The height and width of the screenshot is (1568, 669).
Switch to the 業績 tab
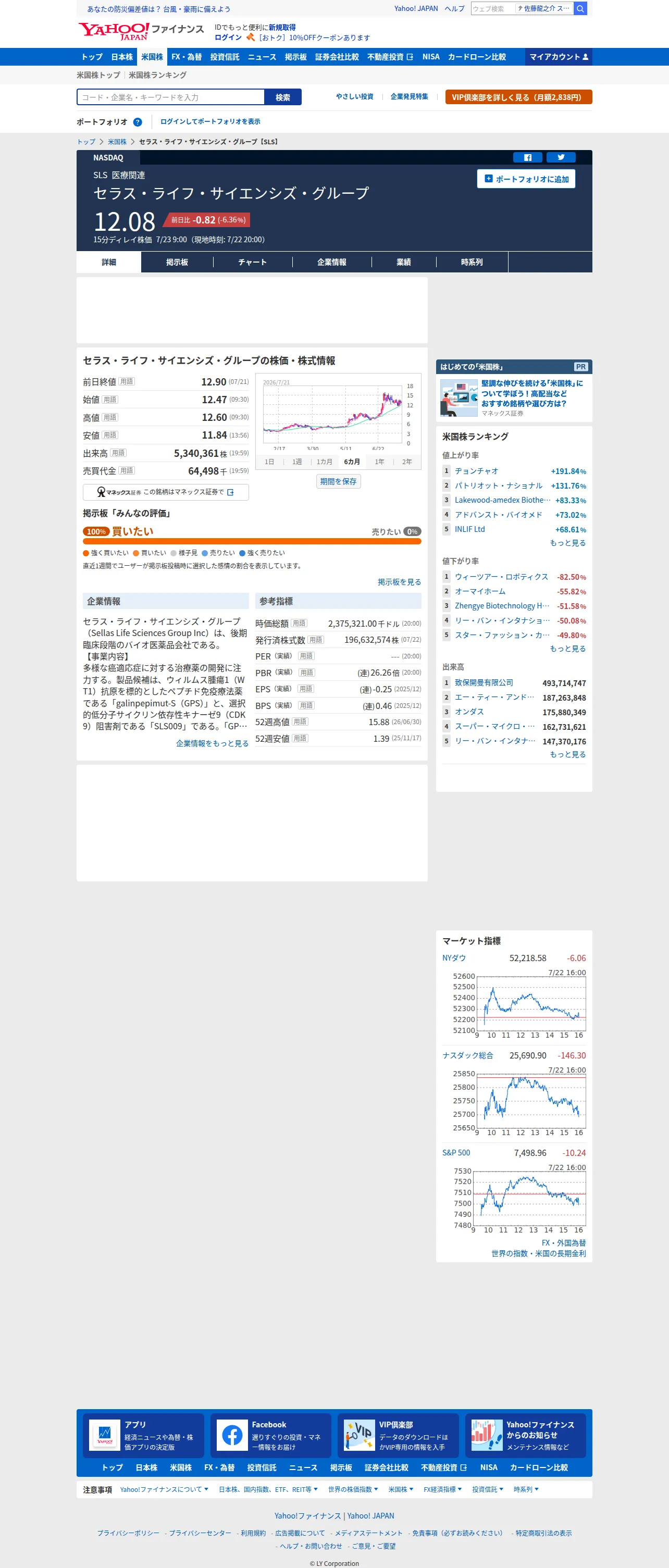pyautogui.click(x=404, y=263)
